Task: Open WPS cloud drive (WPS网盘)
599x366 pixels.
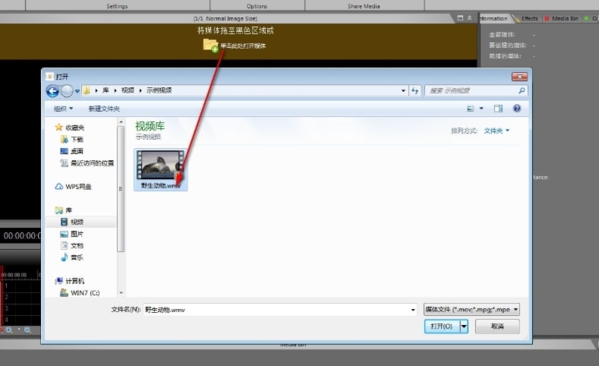Action: pos(73,186)
